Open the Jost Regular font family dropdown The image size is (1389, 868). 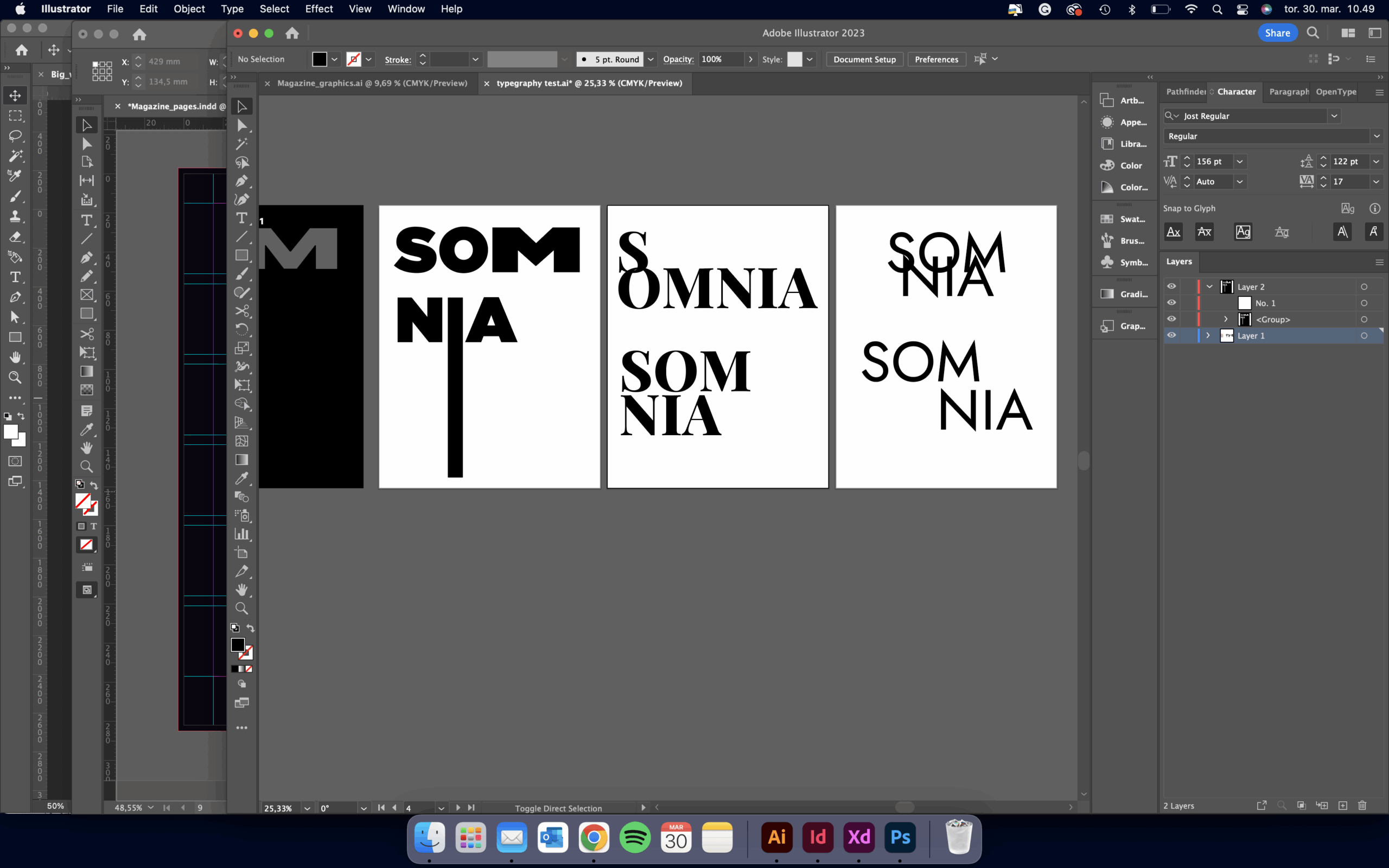coord(1334,116)
